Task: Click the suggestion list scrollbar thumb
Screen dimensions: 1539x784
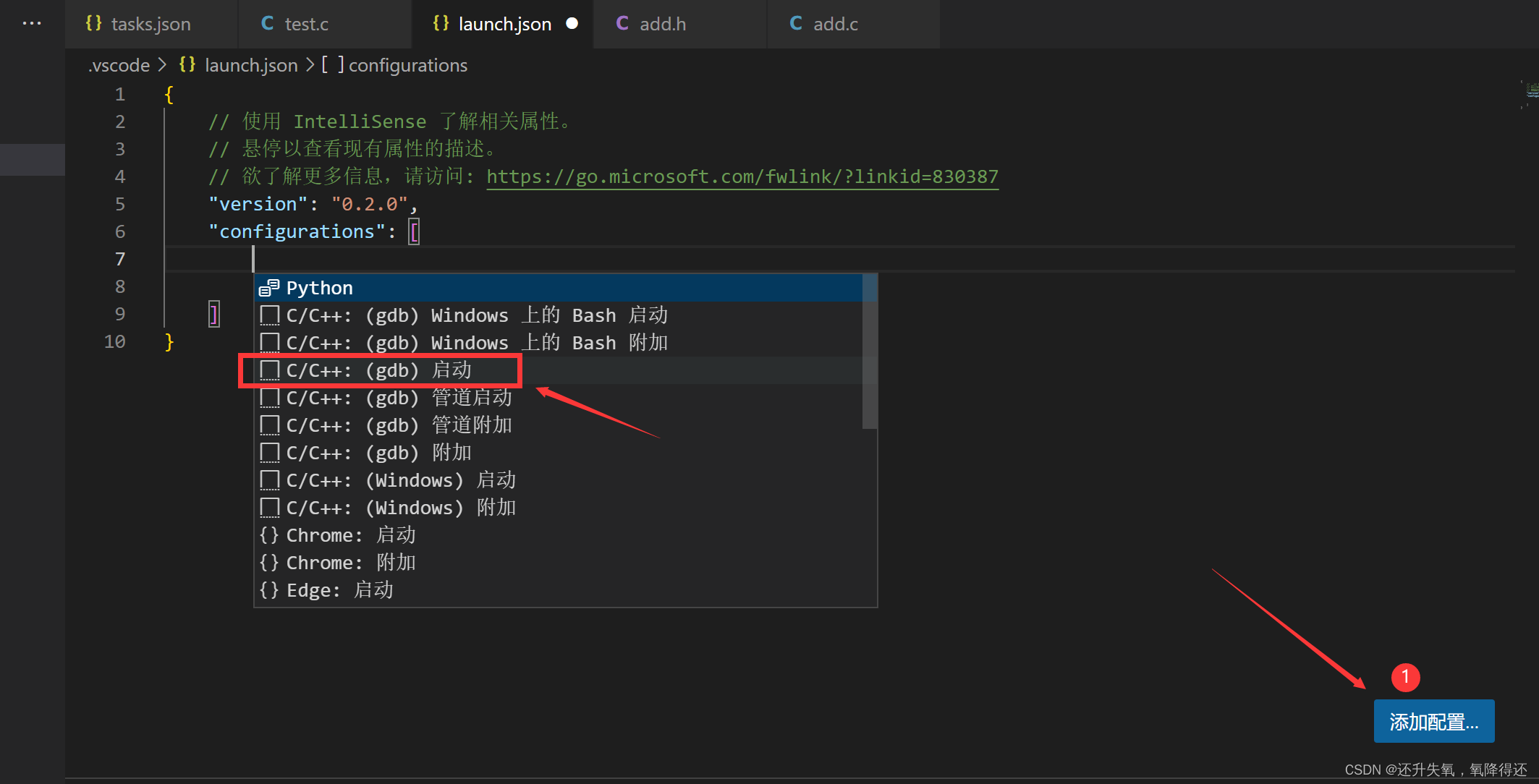Action: pyautogui.click(x=870, y=351)
